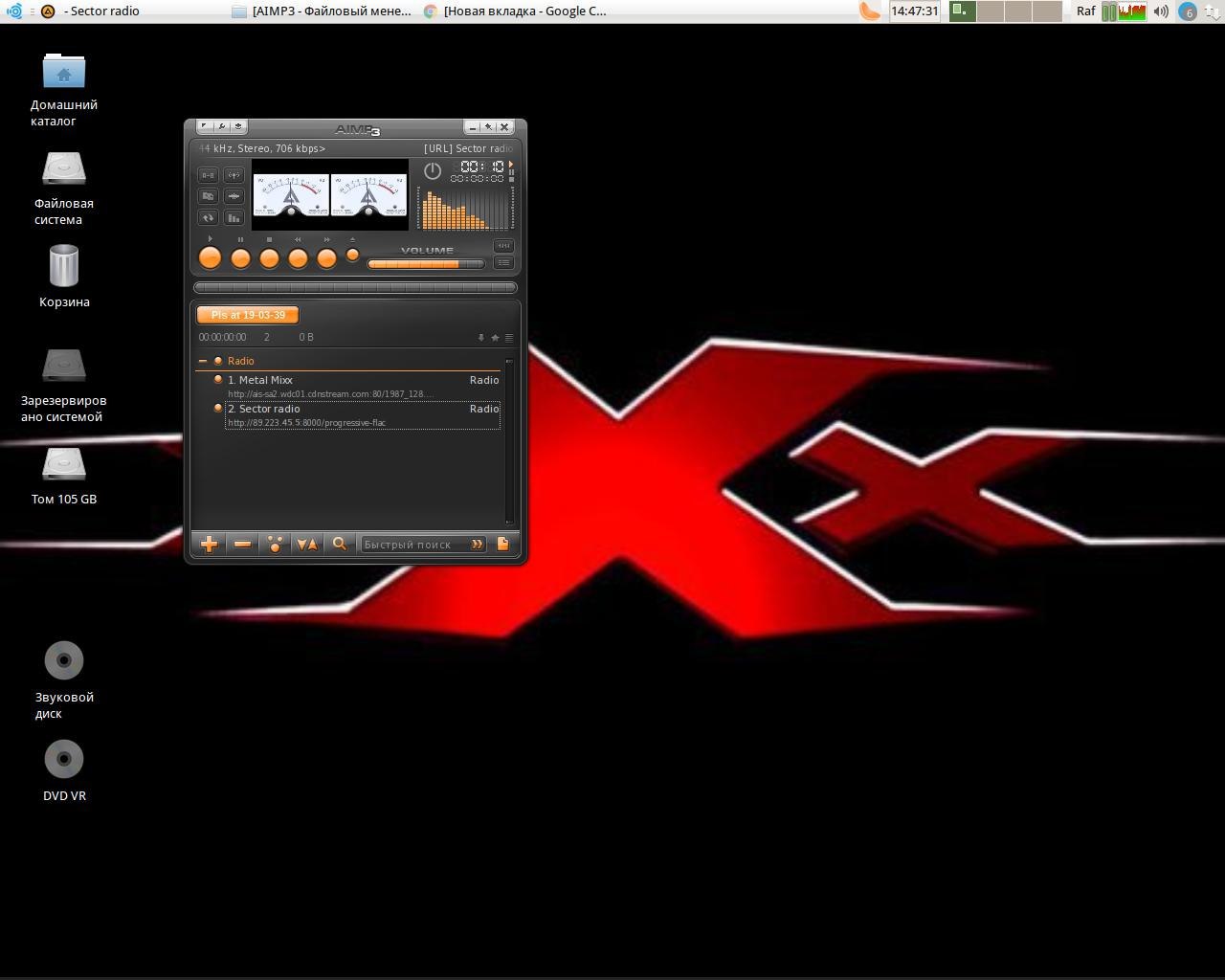This screenshot has height=980, width=1225.
Task: Click the Metal Mixx stream URL text
Action: (x=330, y=394)
